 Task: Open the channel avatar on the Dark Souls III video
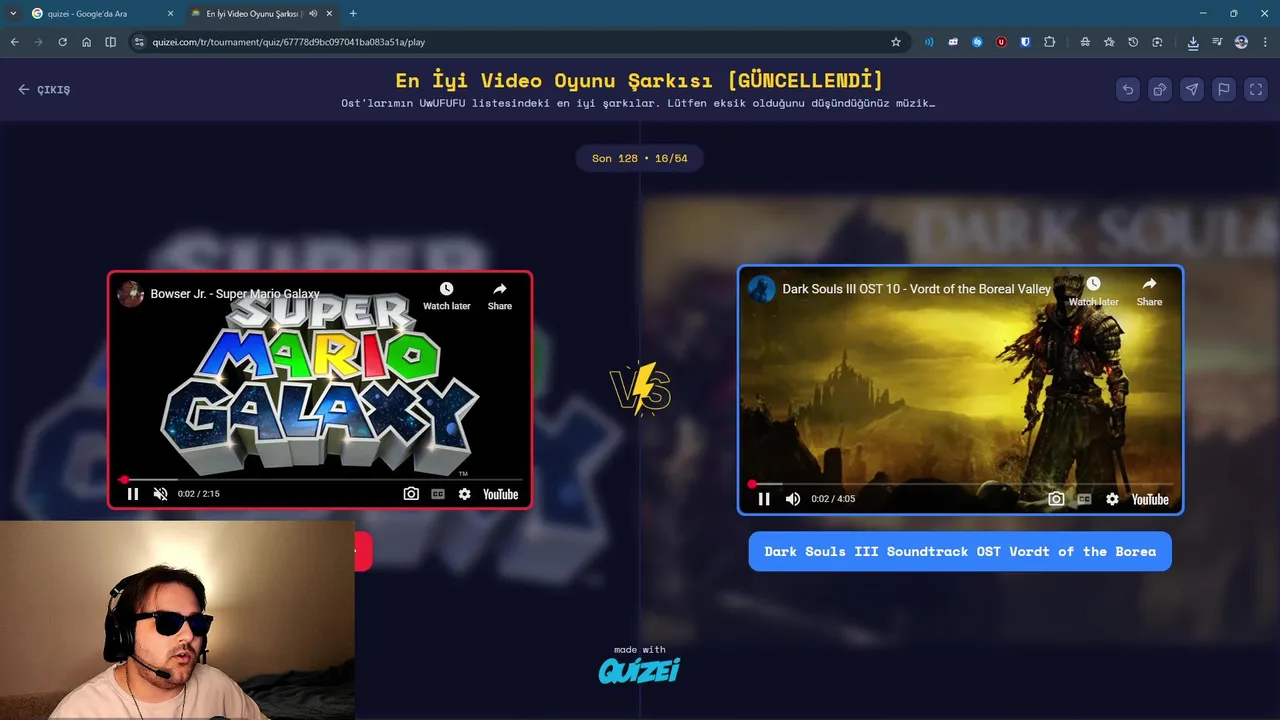(762, 289)
